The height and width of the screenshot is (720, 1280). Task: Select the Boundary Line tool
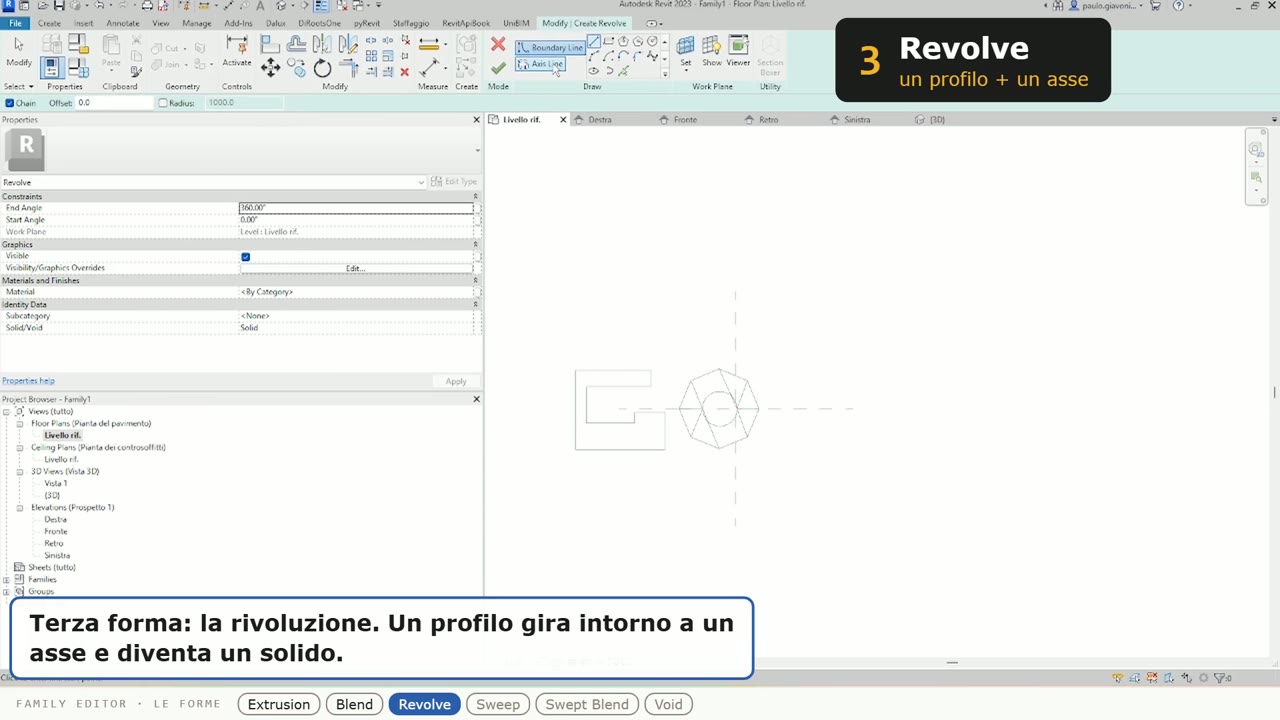[549, 47]
